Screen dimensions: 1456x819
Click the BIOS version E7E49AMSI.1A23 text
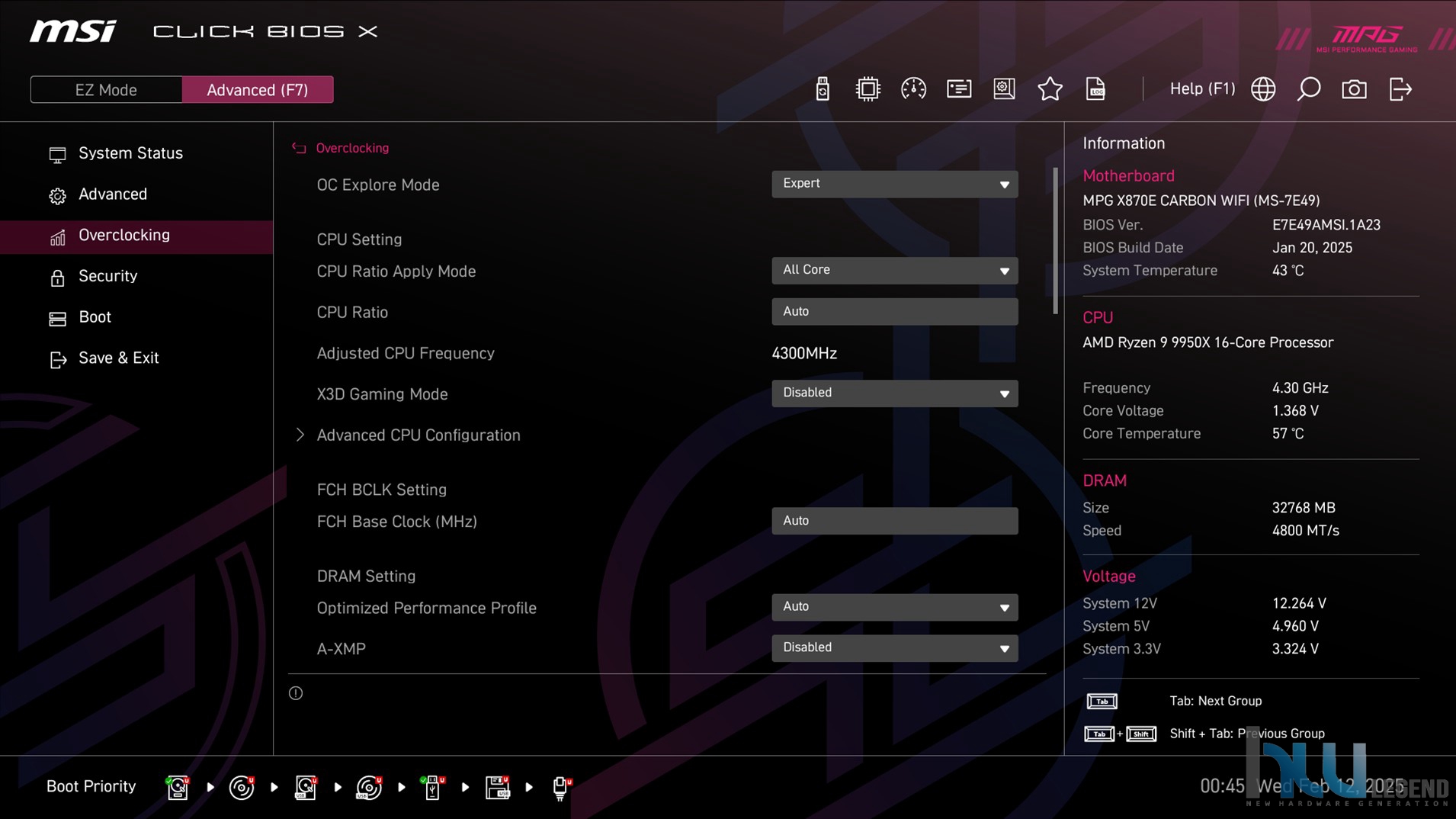tap(1326, 225)
